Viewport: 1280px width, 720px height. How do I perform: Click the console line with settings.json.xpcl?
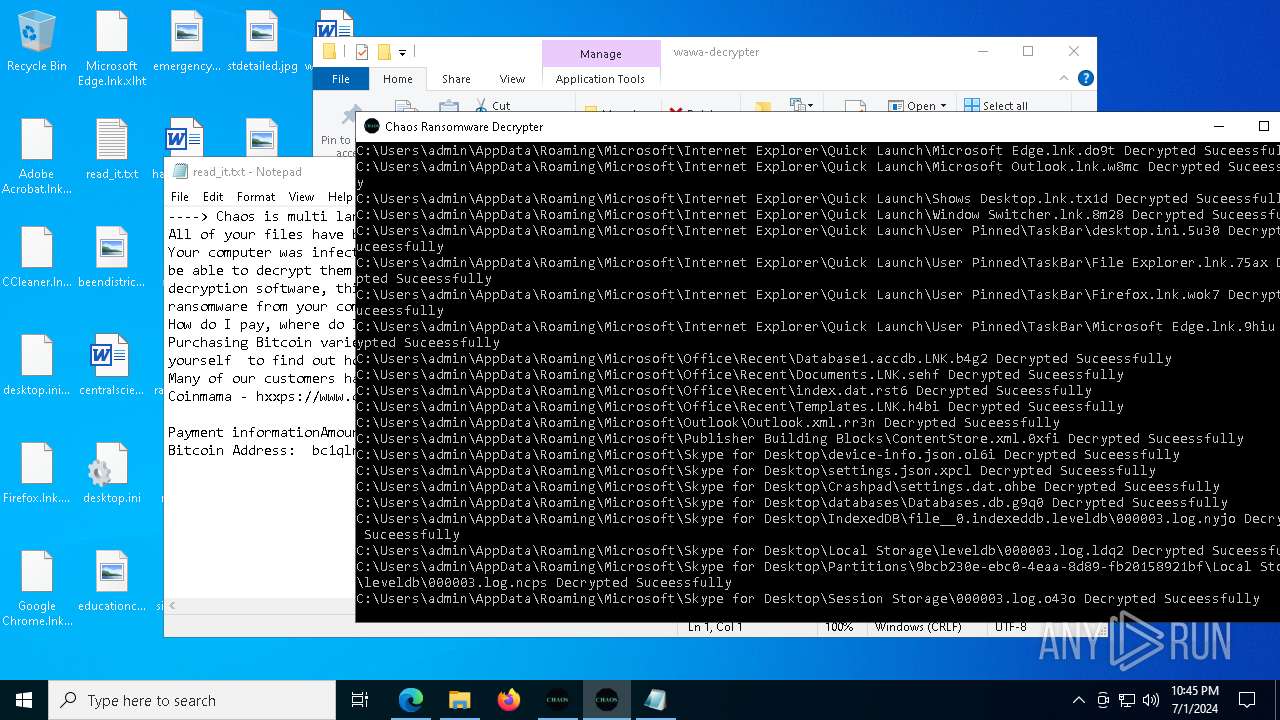(755, 470)
